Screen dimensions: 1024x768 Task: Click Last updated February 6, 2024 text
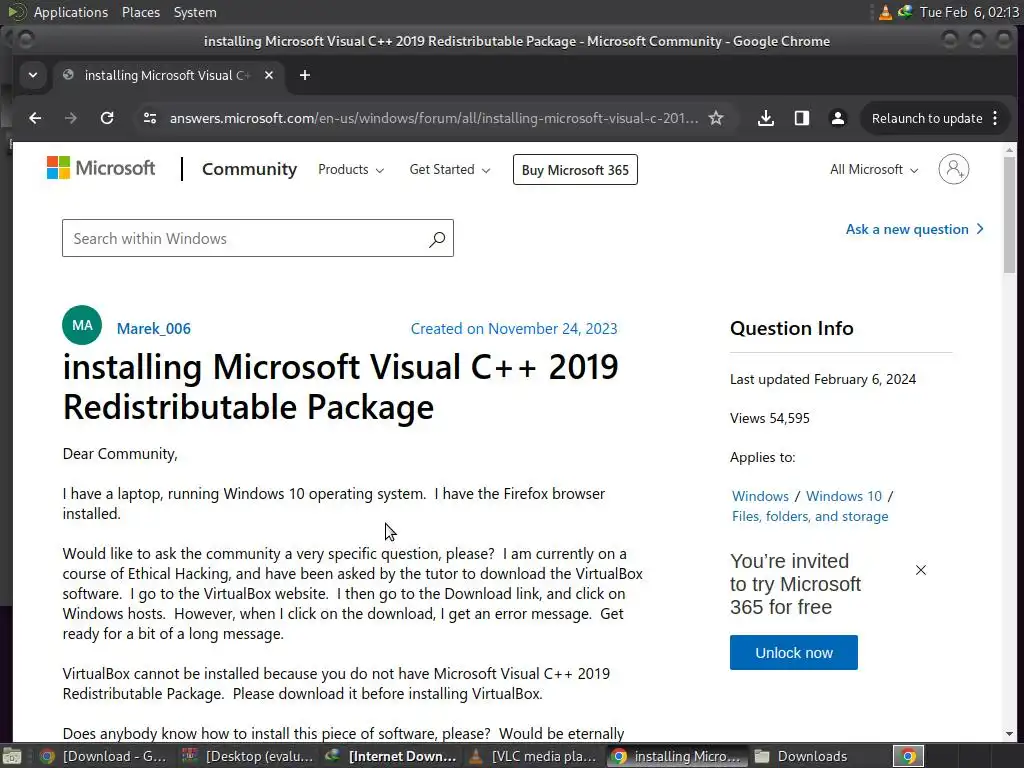click(x=823, y=379)
